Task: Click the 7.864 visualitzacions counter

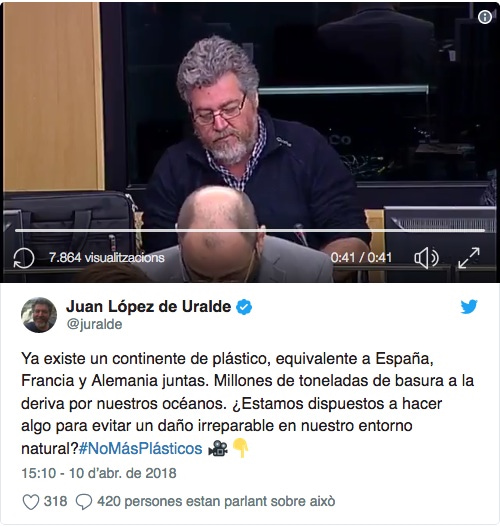Action: click(x=107, y=258)
